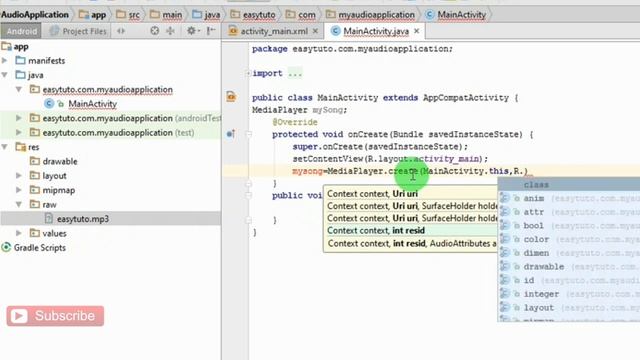Click the override gutter icon at onCreate
This screenshot has width=640, height=360.
[x=231, y=134]
